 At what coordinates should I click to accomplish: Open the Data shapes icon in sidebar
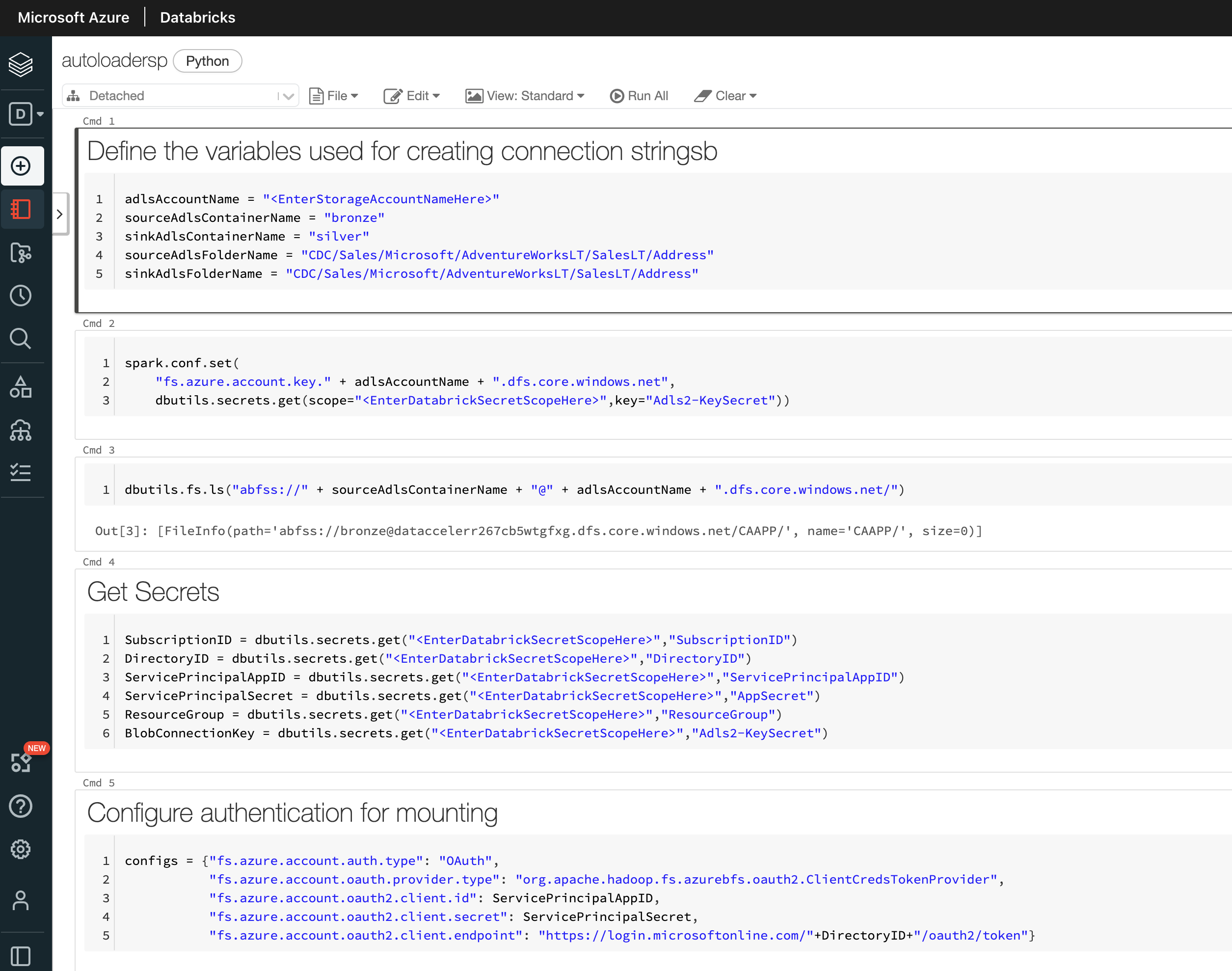click(x=22, y=387)
